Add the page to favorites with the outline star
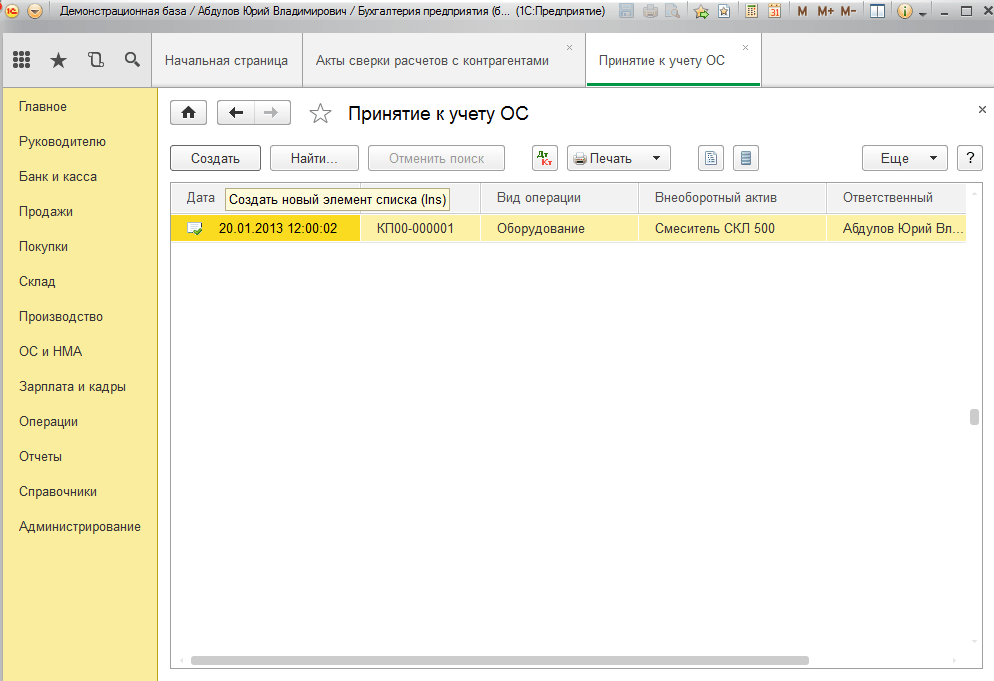The width and height of the screenshot is (994, 681). tap(320, 114)
